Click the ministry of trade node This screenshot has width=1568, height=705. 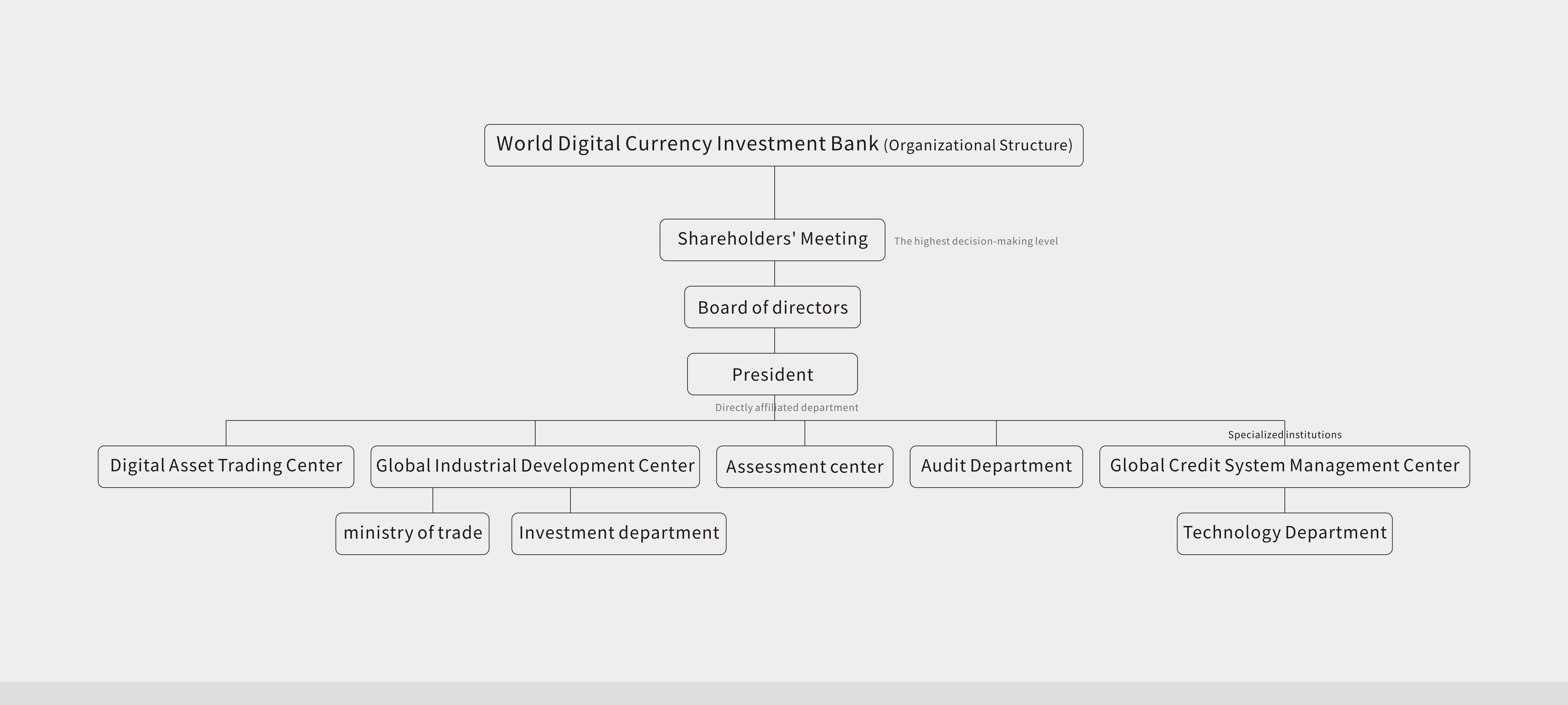(412, 533)
